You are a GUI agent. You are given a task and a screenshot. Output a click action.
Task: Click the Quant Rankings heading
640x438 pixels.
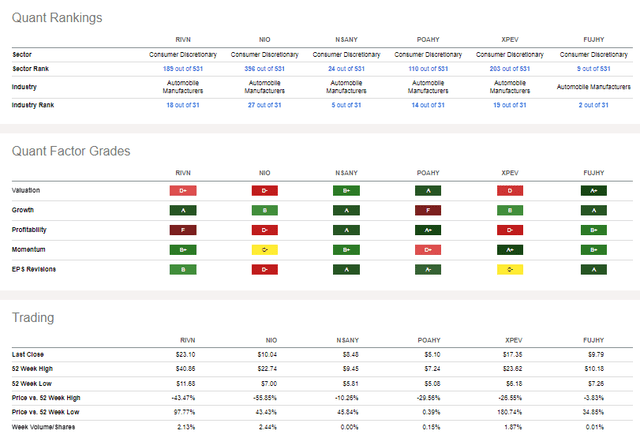click(x=57, y=18)
